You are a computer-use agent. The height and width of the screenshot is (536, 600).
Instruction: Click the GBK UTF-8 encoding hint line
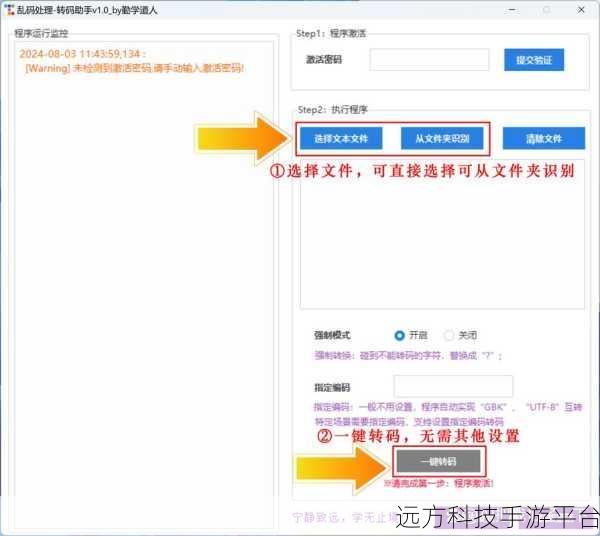tap(448, 407)
